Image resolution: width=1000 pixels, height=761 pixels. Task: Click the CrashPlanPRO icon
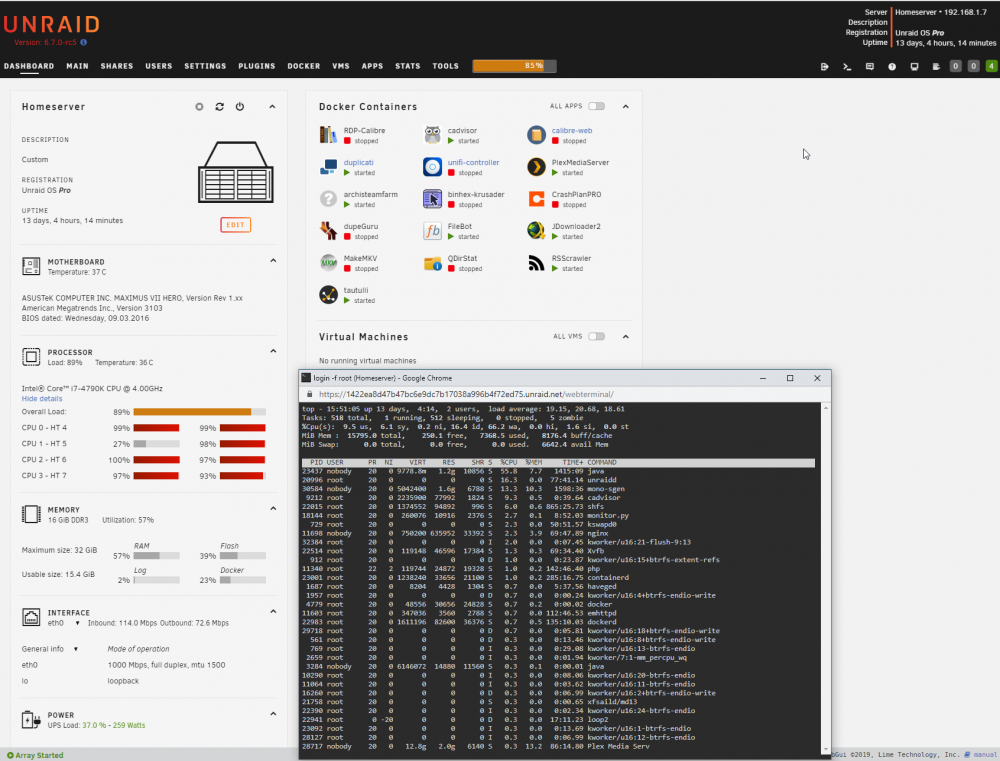point(536,198)
